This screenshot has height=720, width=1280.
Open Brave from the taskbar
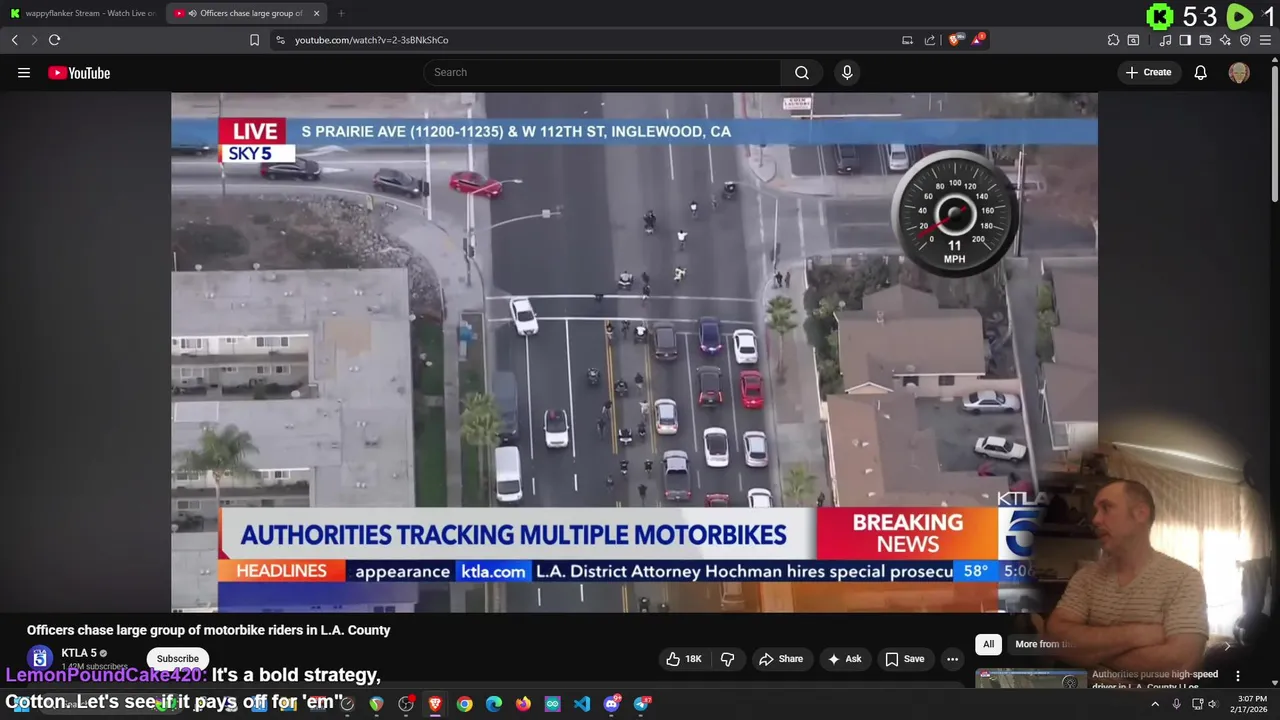tap(435, 704)
